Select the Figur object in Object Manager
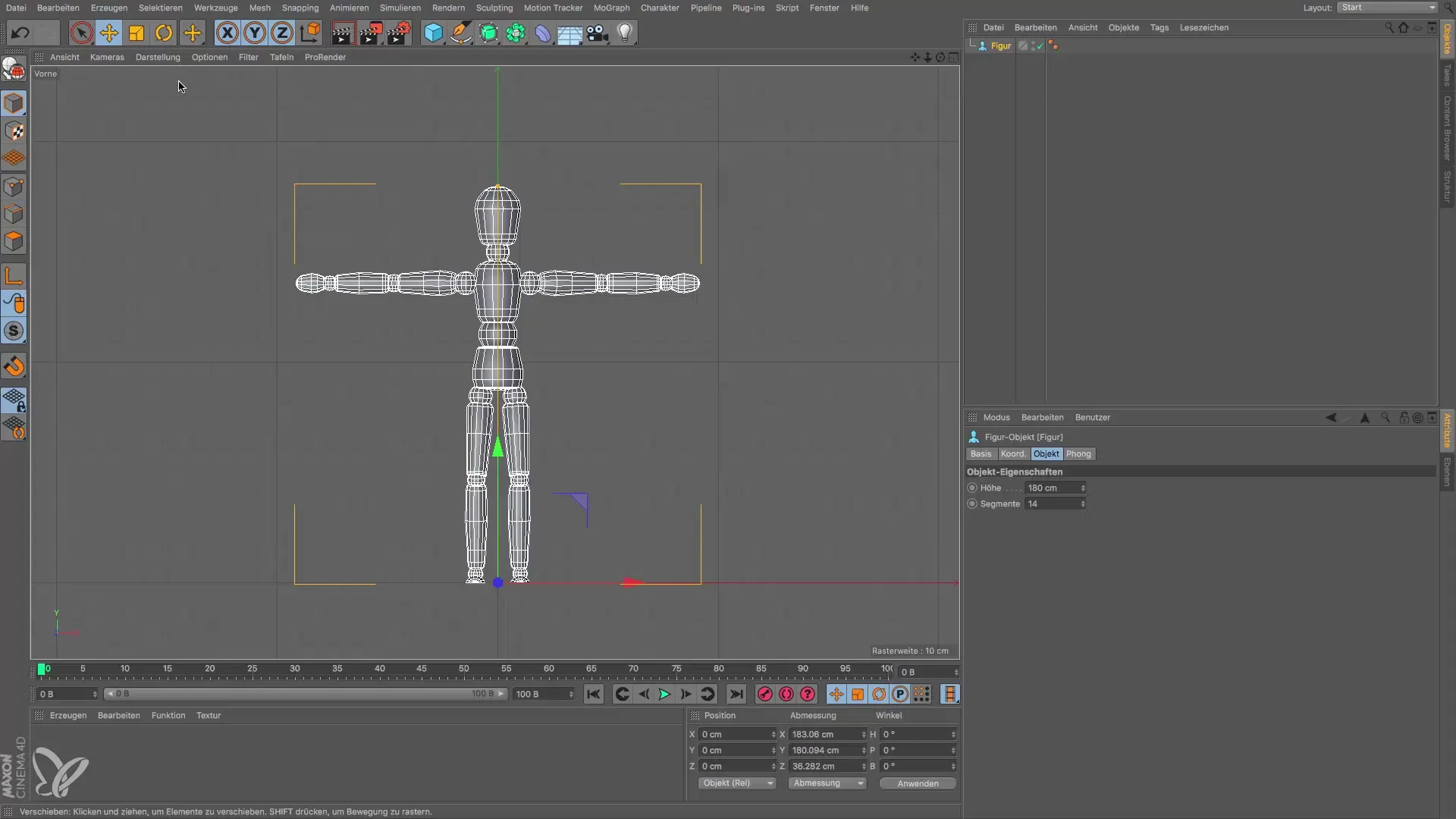 tap(1001, 45)
